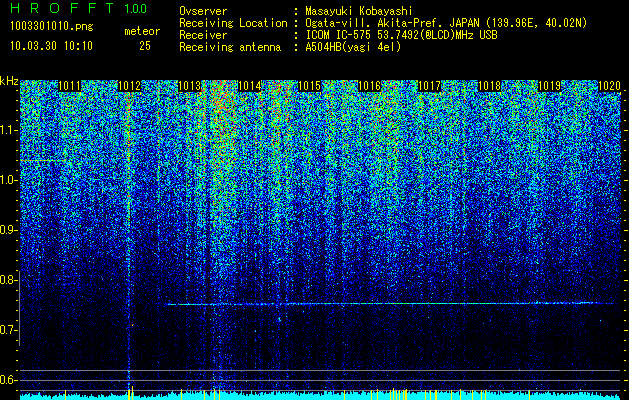Click the kHz axis unit label
629x400 pixels.
click(9, 81)
